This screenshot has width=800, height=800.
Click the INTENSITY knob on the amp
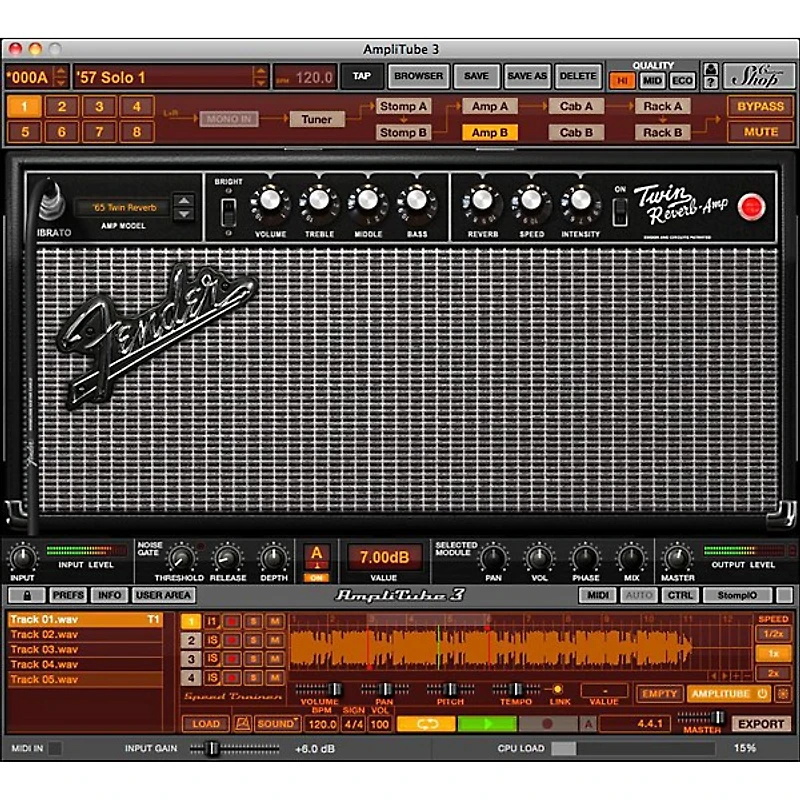pos(580,201)
